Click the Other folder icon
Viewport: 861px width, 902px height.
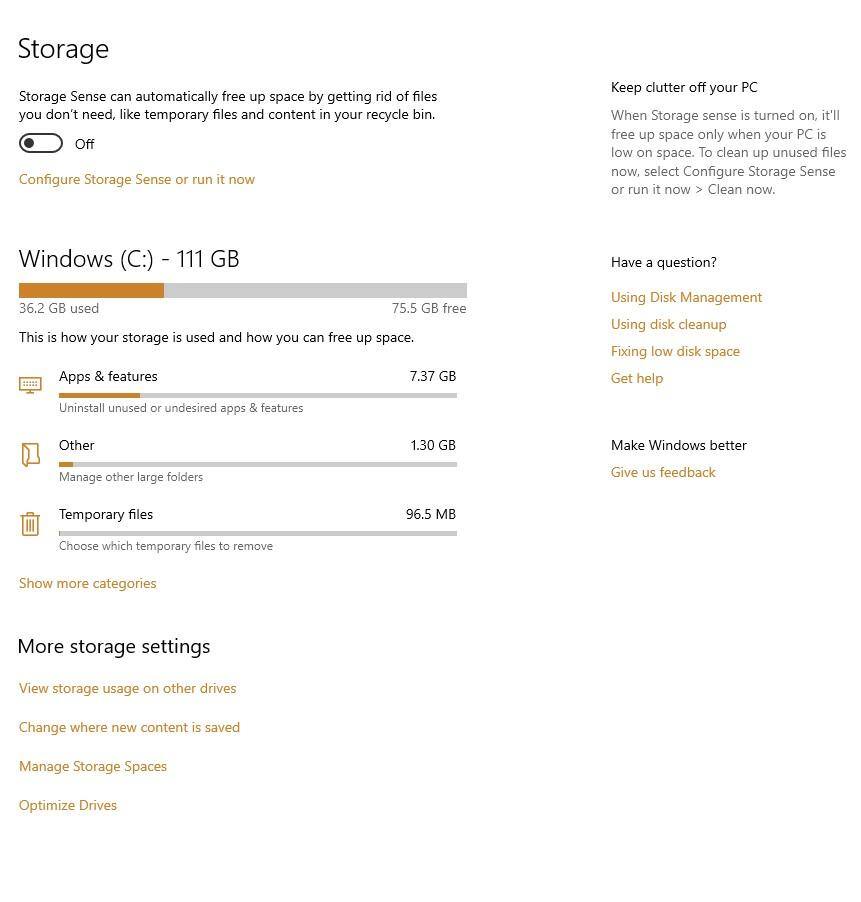(x=30, y=454)
